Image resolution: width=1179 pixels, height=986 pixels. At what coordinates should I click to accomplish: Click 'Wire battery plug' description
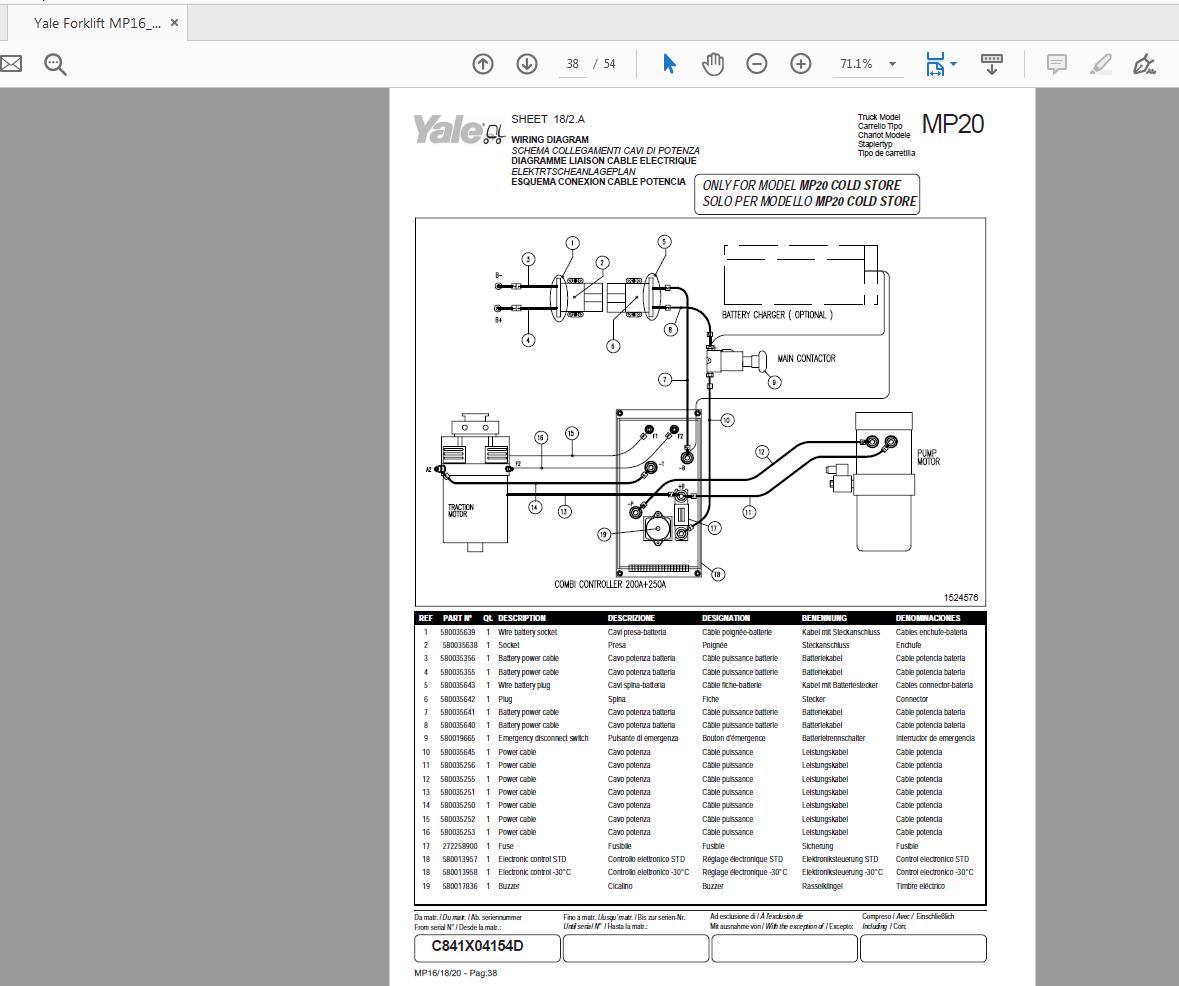(x=524, y=685)
